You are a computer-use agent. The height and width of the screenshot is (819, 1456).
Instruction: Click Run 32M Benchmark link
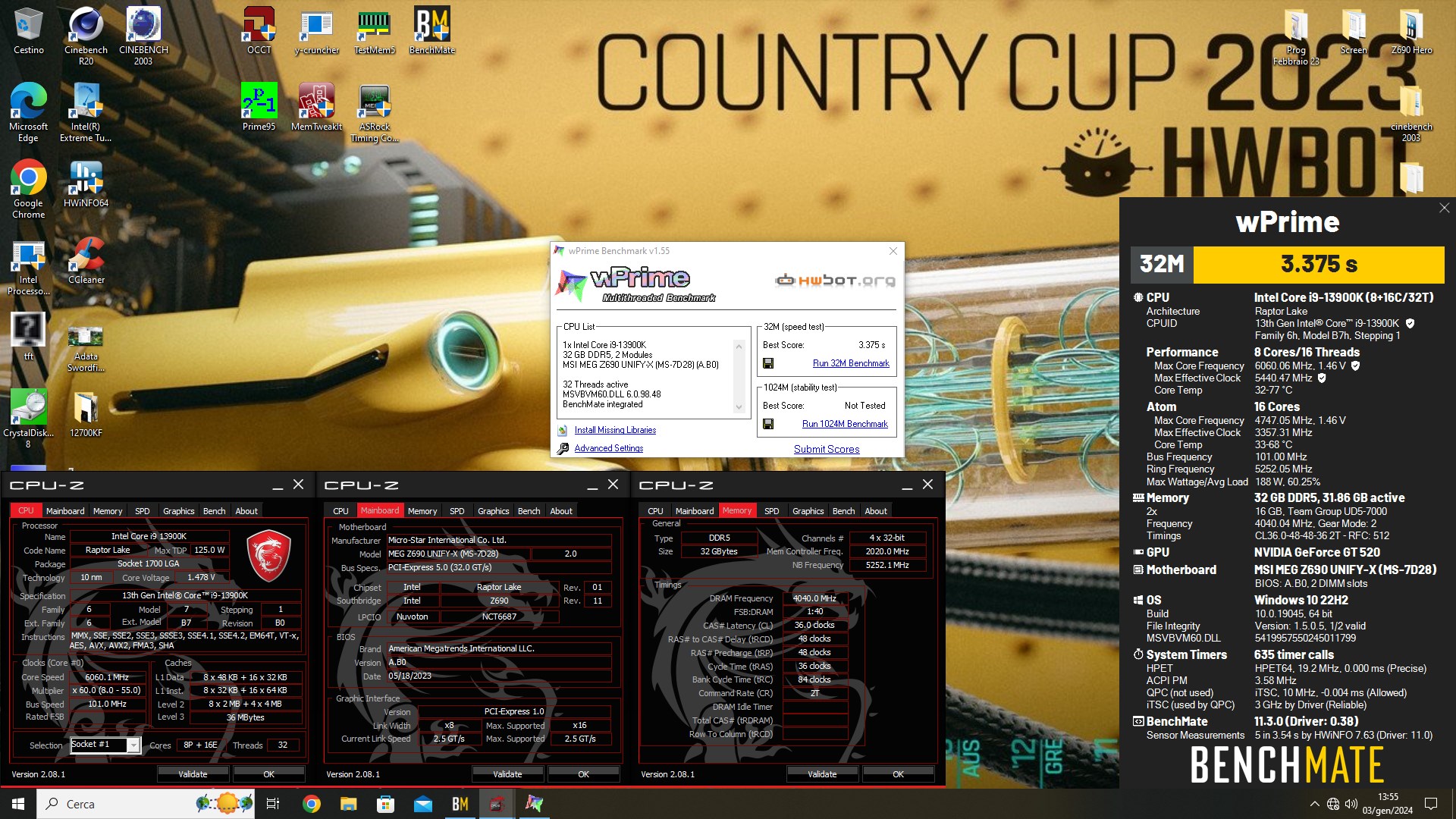(x=851, y=363)
